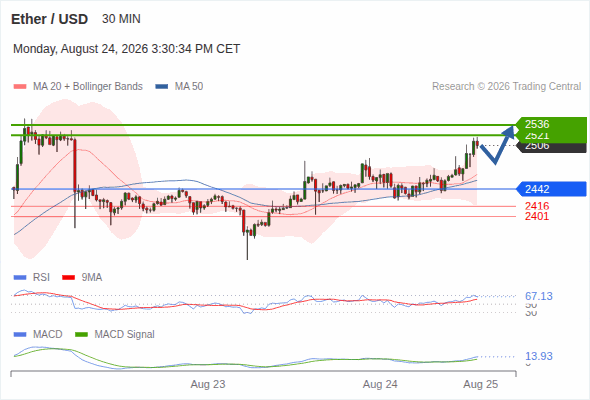The image size is (590, 400).
Task: Click the black current price label
Action: 551,147
